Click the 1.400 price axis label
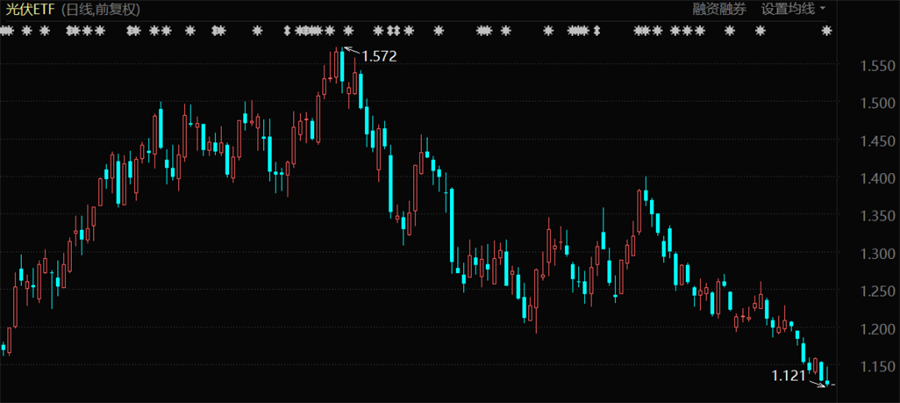Screen dimensions: 900x403 (877, 179)
